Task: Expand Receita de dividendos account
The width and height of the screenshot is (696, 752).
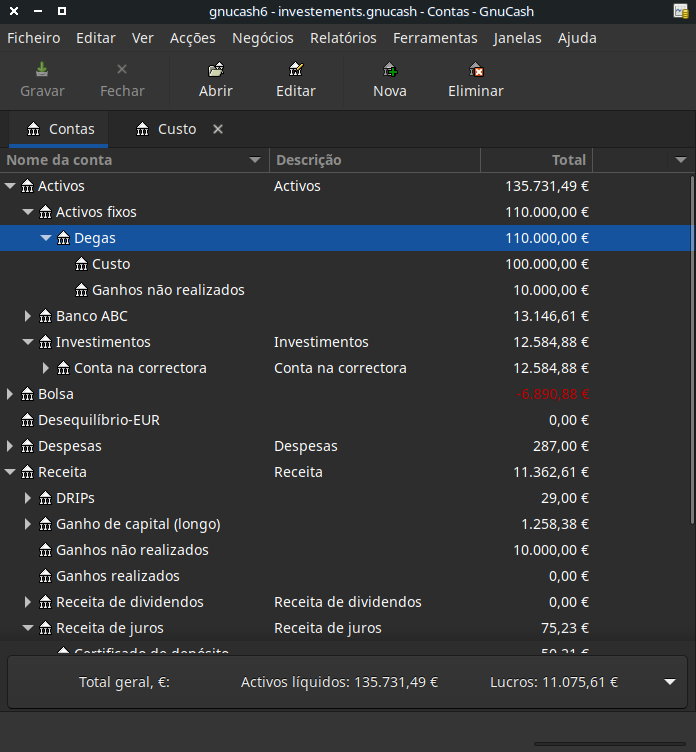Action: pos(28,602)
